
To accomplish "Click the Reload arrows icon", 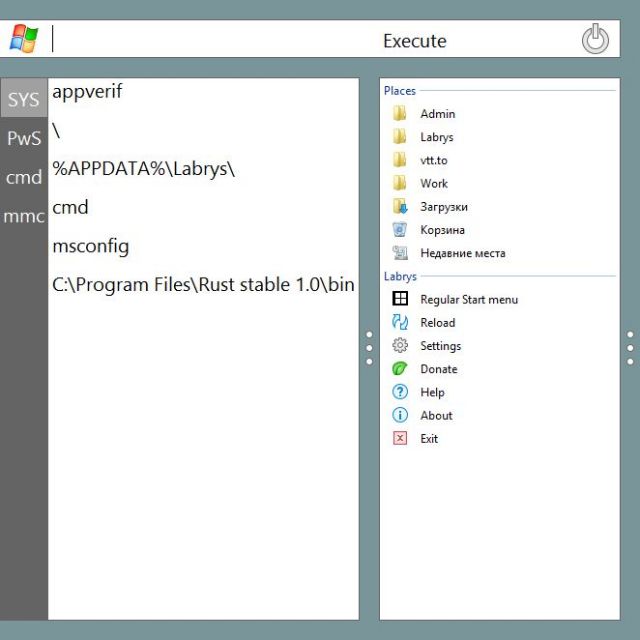I will pos(400,322).
